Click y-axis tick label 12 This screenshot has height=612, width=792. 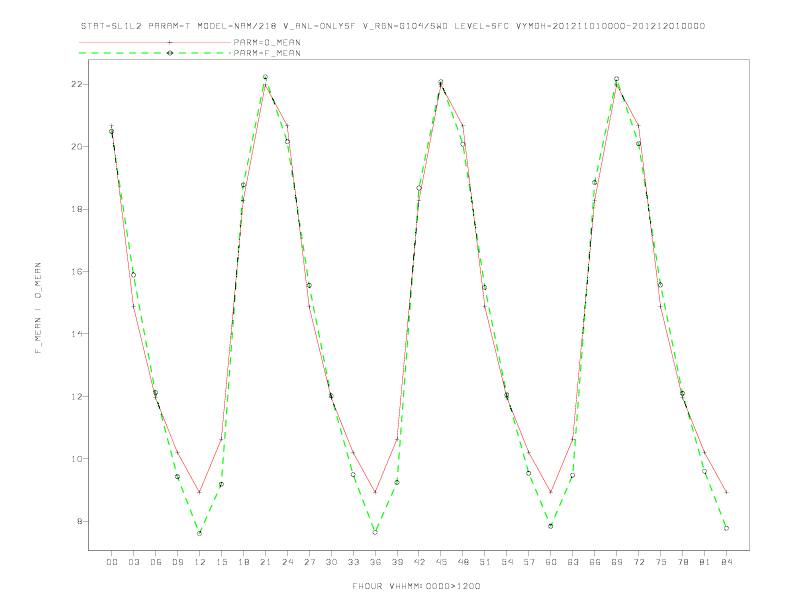pos(77,396)
